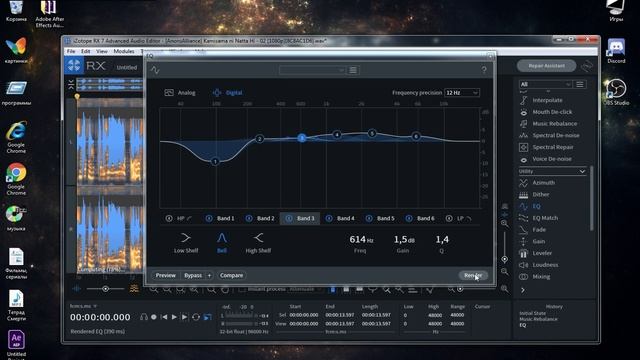The height and width of the screenshot is (360, 640).
Task: Open the EQ preset dropdown
Action: 312,70
